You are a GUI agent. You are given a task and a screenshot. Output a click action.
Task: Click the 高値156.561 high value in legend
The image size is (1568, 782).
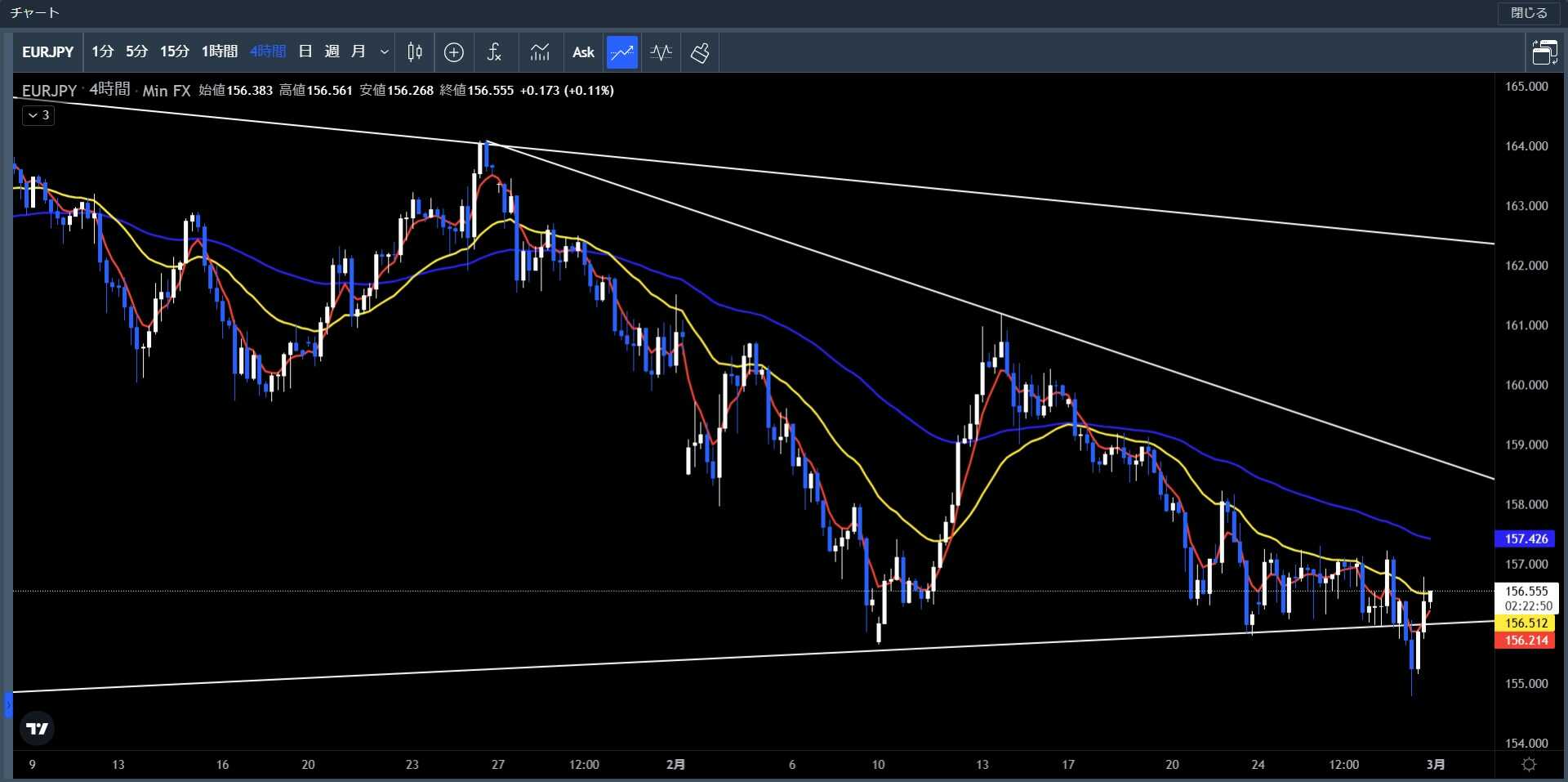316,90
